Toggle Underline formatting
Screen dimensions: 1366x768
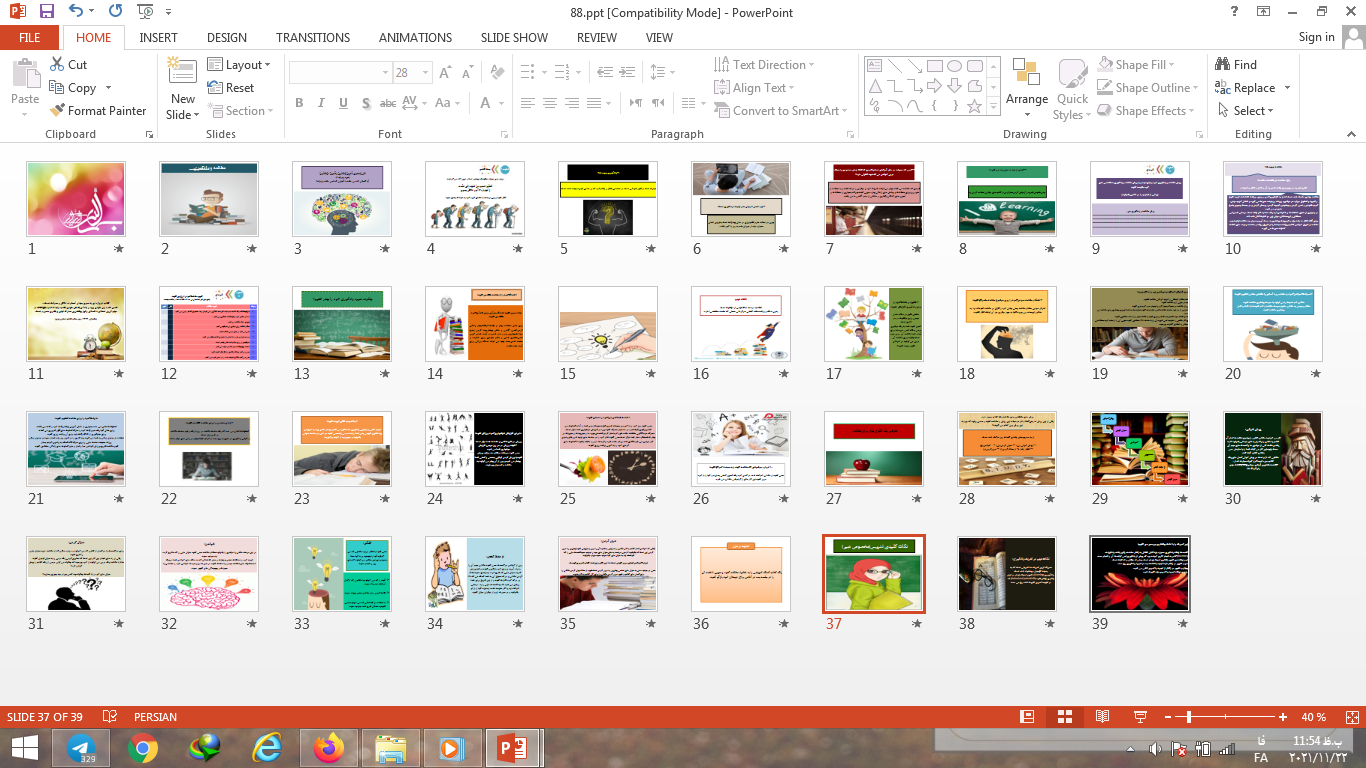pos(343,103)
